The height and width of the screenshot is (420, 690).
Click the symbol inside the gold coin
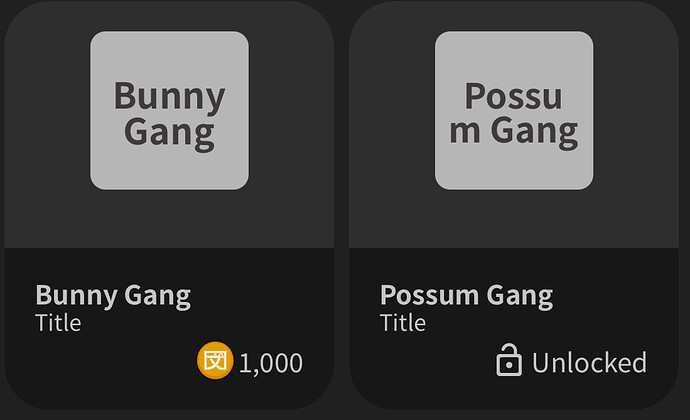pos(215,361)
